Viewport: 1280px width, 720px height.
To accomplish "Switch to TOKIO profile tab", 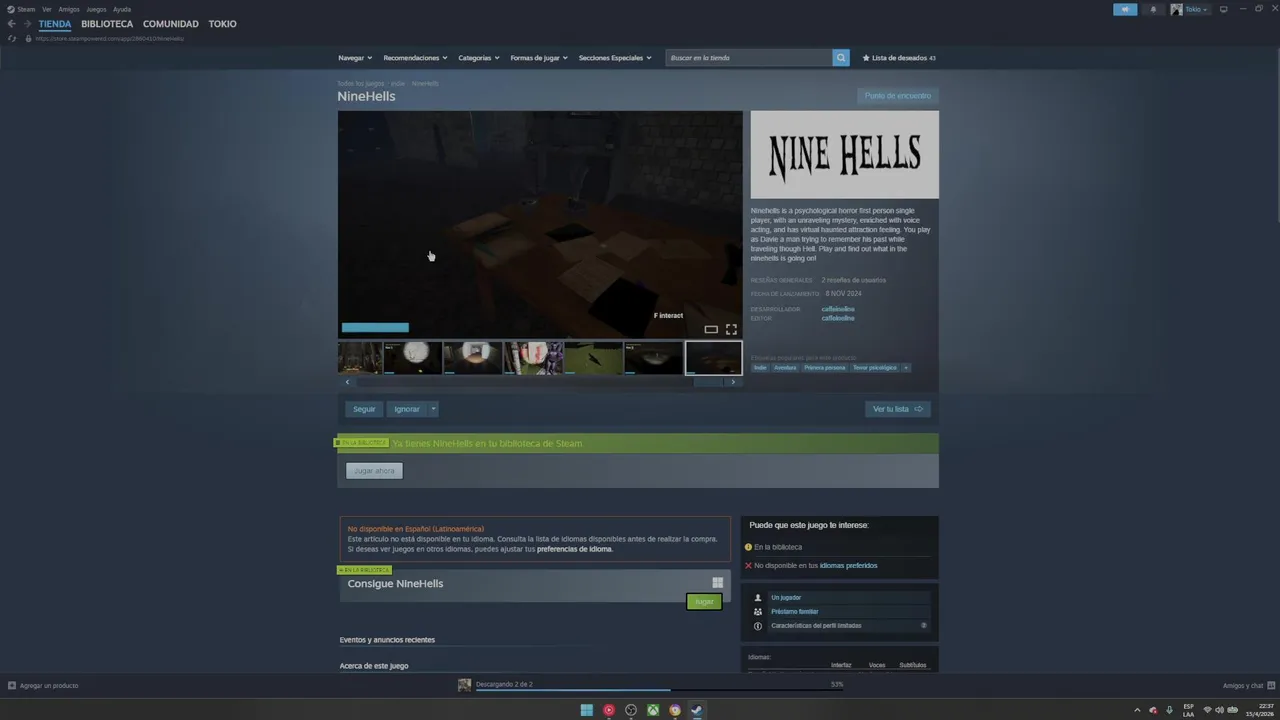I will coord(223,24).
